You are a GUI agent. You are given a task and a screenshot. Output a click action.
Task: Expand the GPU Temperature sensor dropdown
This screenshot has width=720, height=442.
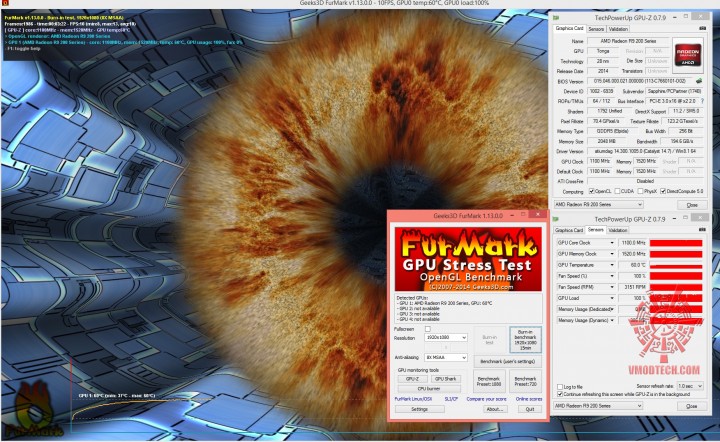612,265
